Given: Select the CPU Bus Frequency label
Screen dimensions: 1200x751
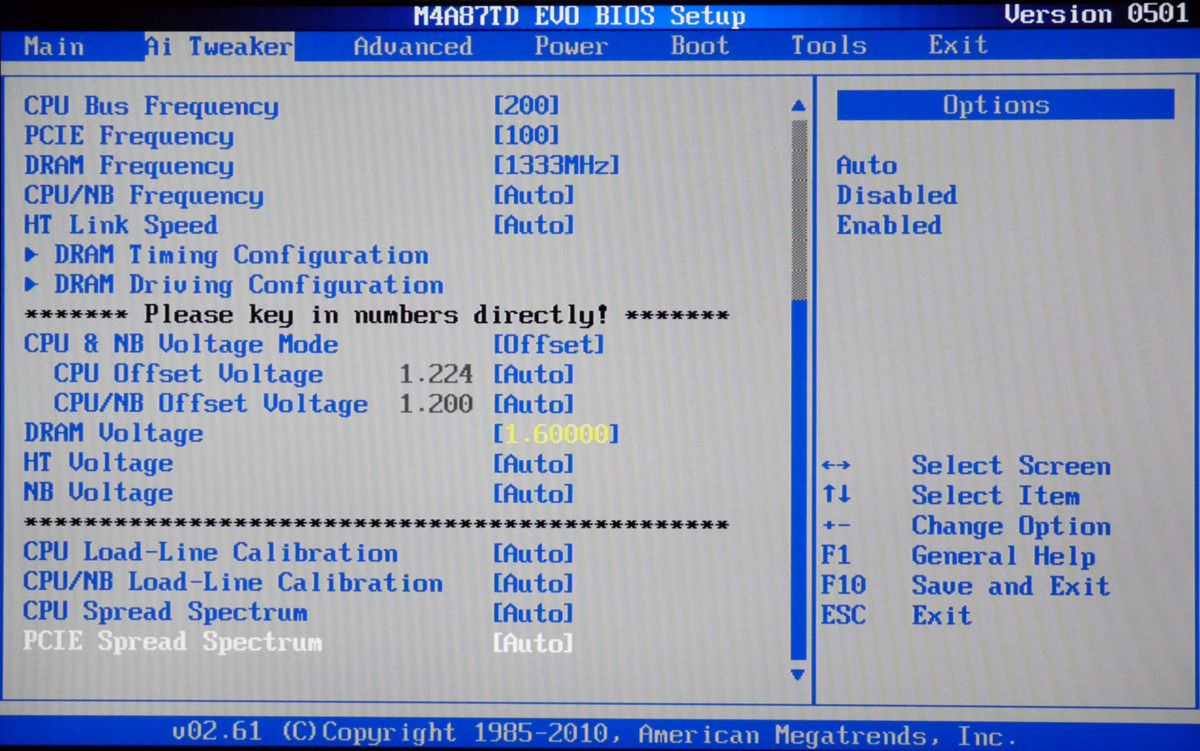Looking at the screenshot, I should point(151,106).
